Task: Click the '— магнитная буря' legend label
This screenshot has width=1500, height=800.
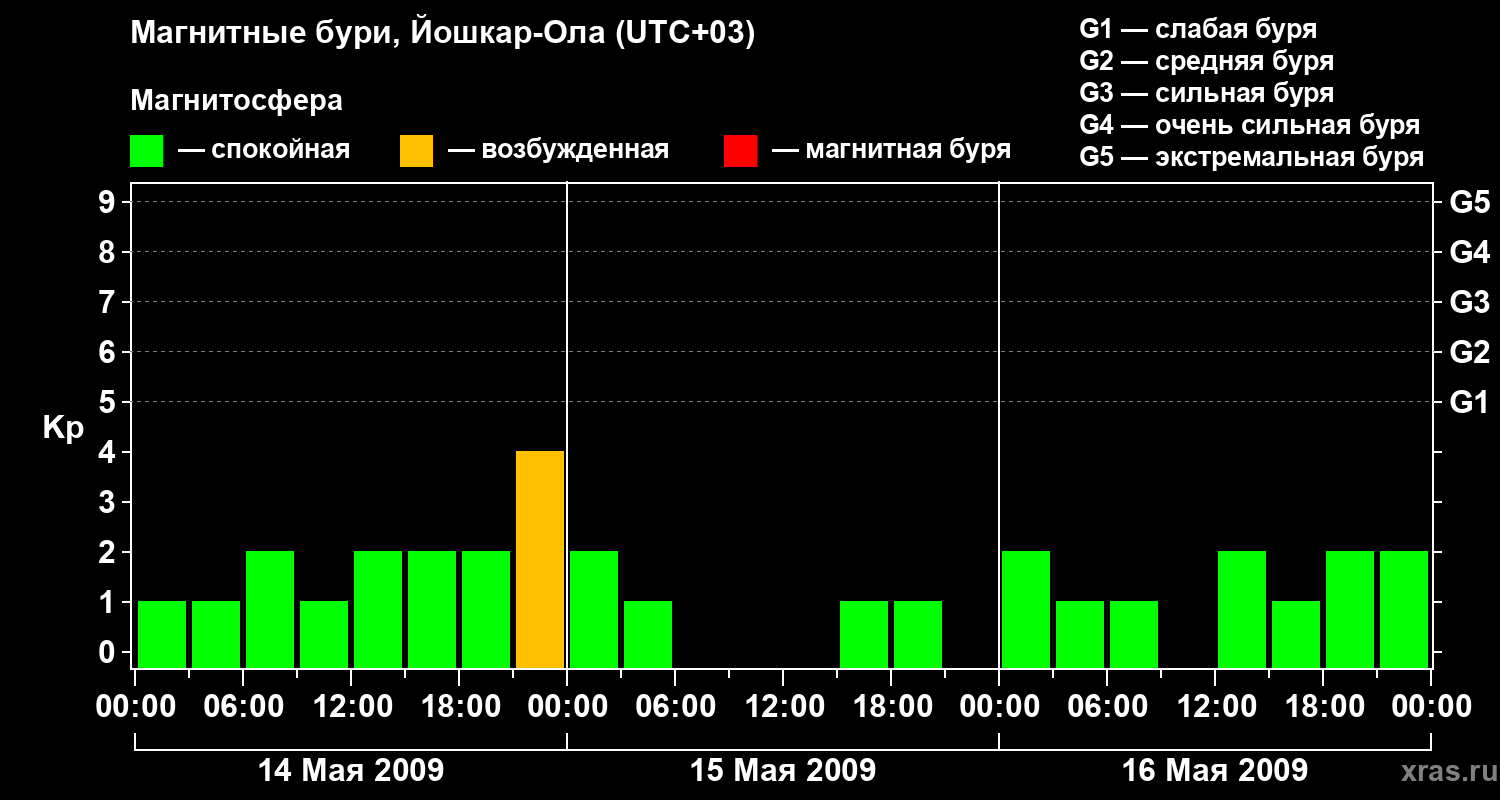Action: tap(891, 150)
